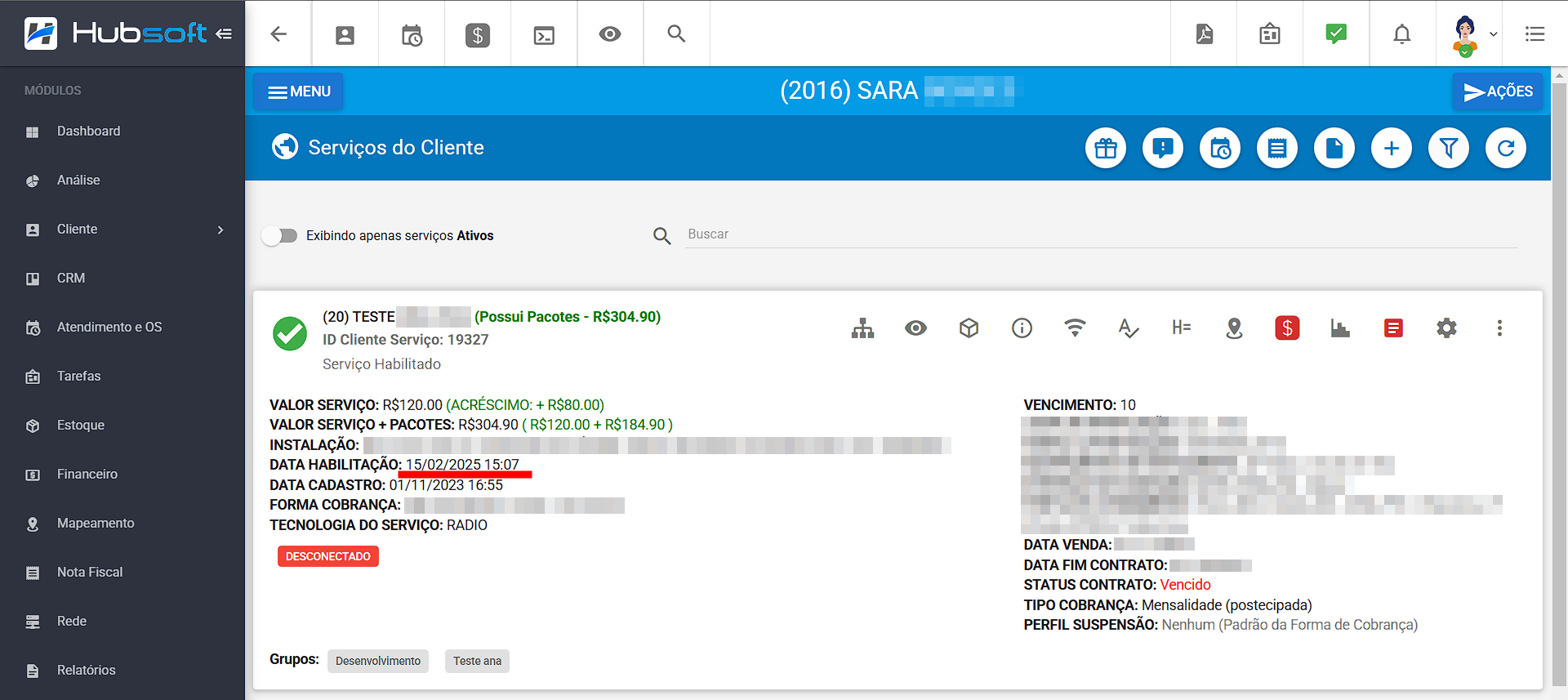1568x700 pixels.
Task: Click the network topology icon in the service row
Action: [x=862, y=328]
